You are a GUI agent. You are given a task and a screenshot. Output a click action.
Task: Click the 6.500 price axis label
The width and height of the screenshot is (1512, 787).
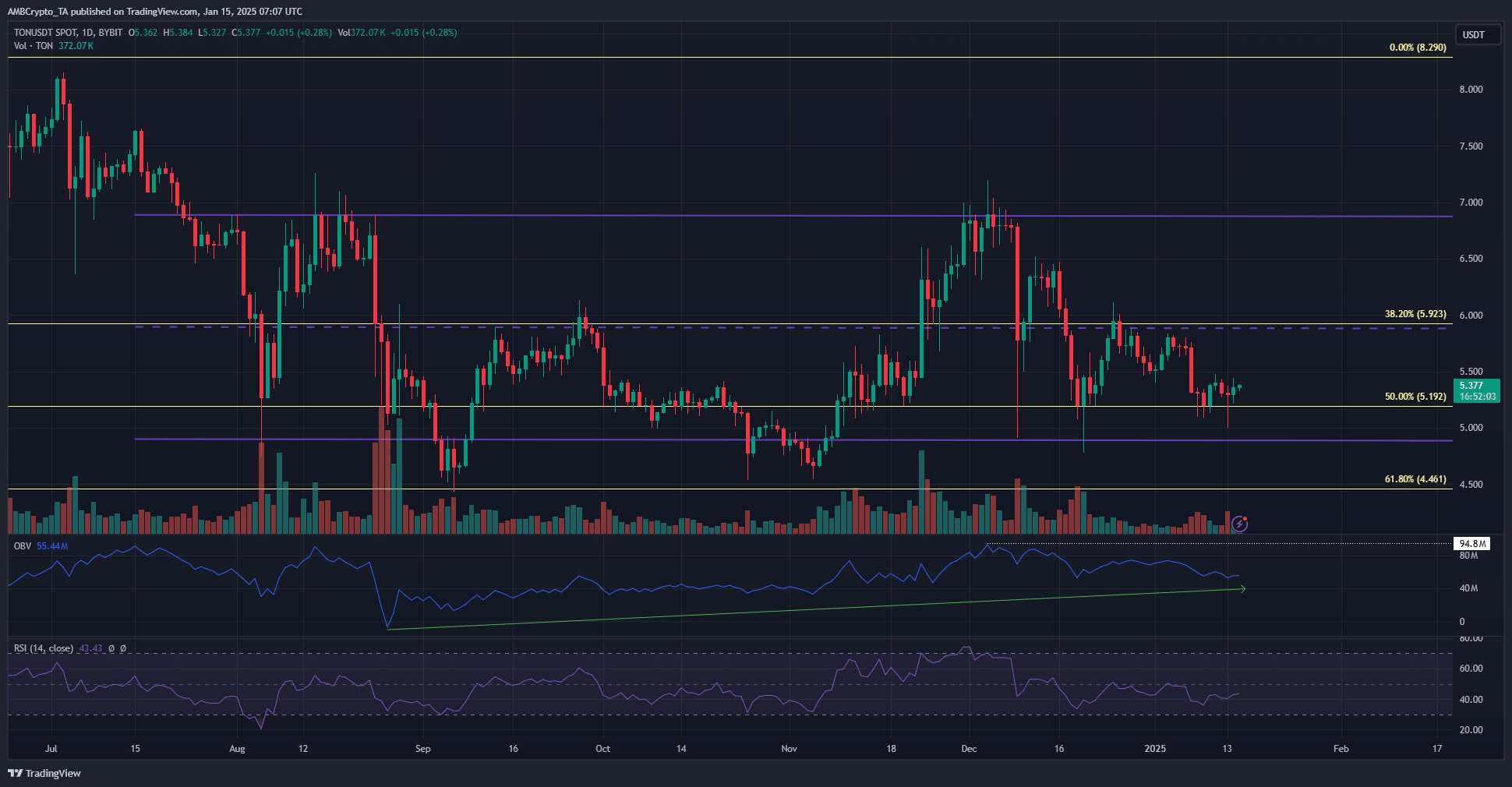1471,259
